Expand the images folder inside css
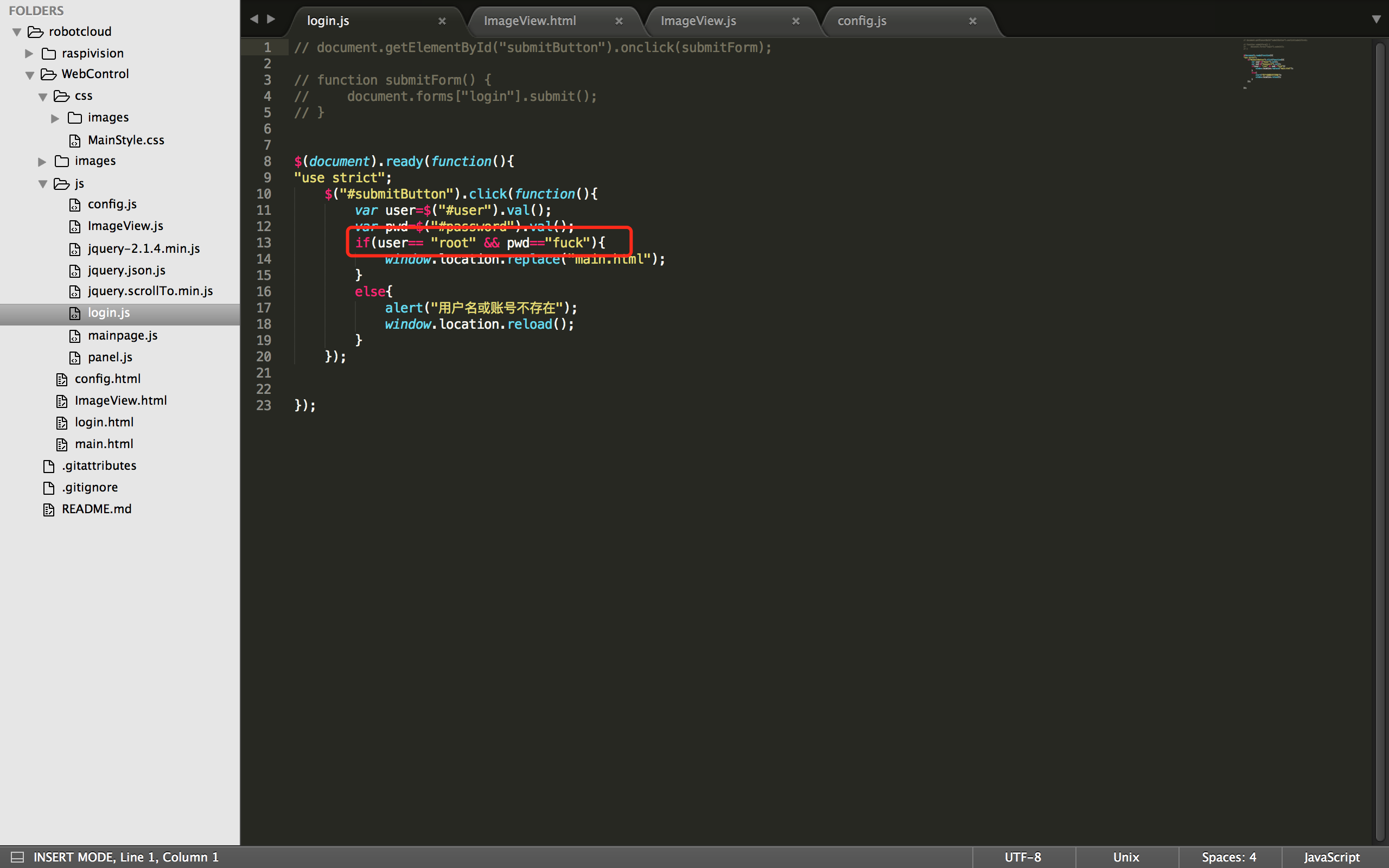 click(55, 118)
